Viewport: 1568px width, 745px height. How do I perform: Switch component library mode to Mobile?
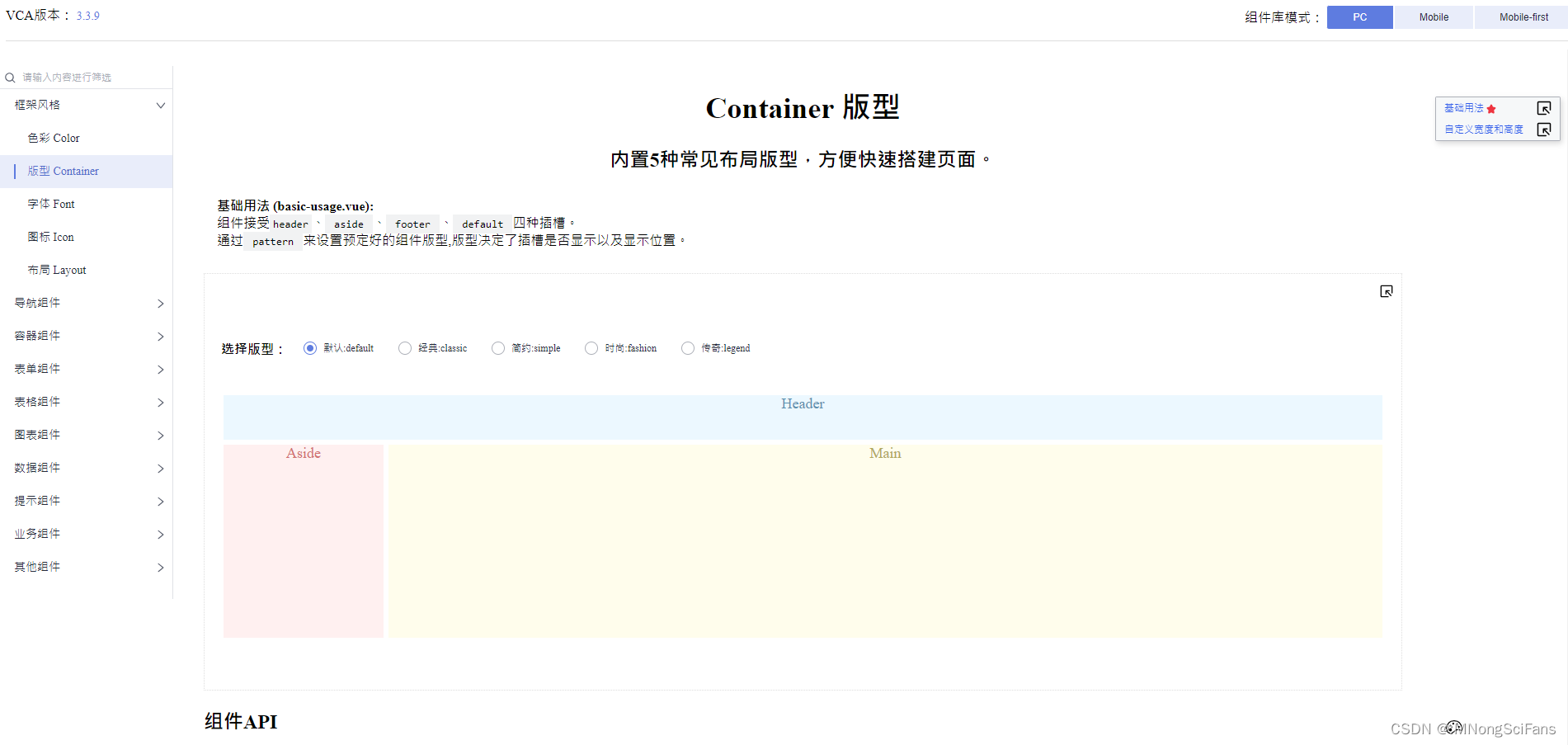coord(1433,17)
